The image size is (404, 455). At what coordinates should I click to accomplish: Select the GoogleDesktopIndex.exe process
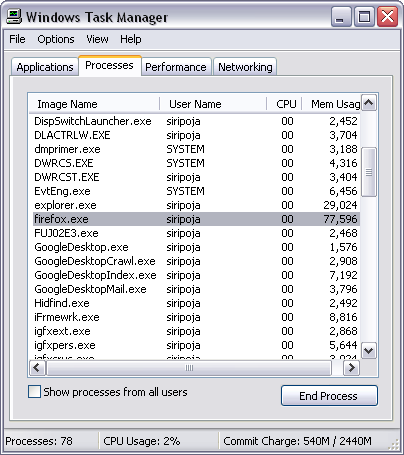point(196,275)
